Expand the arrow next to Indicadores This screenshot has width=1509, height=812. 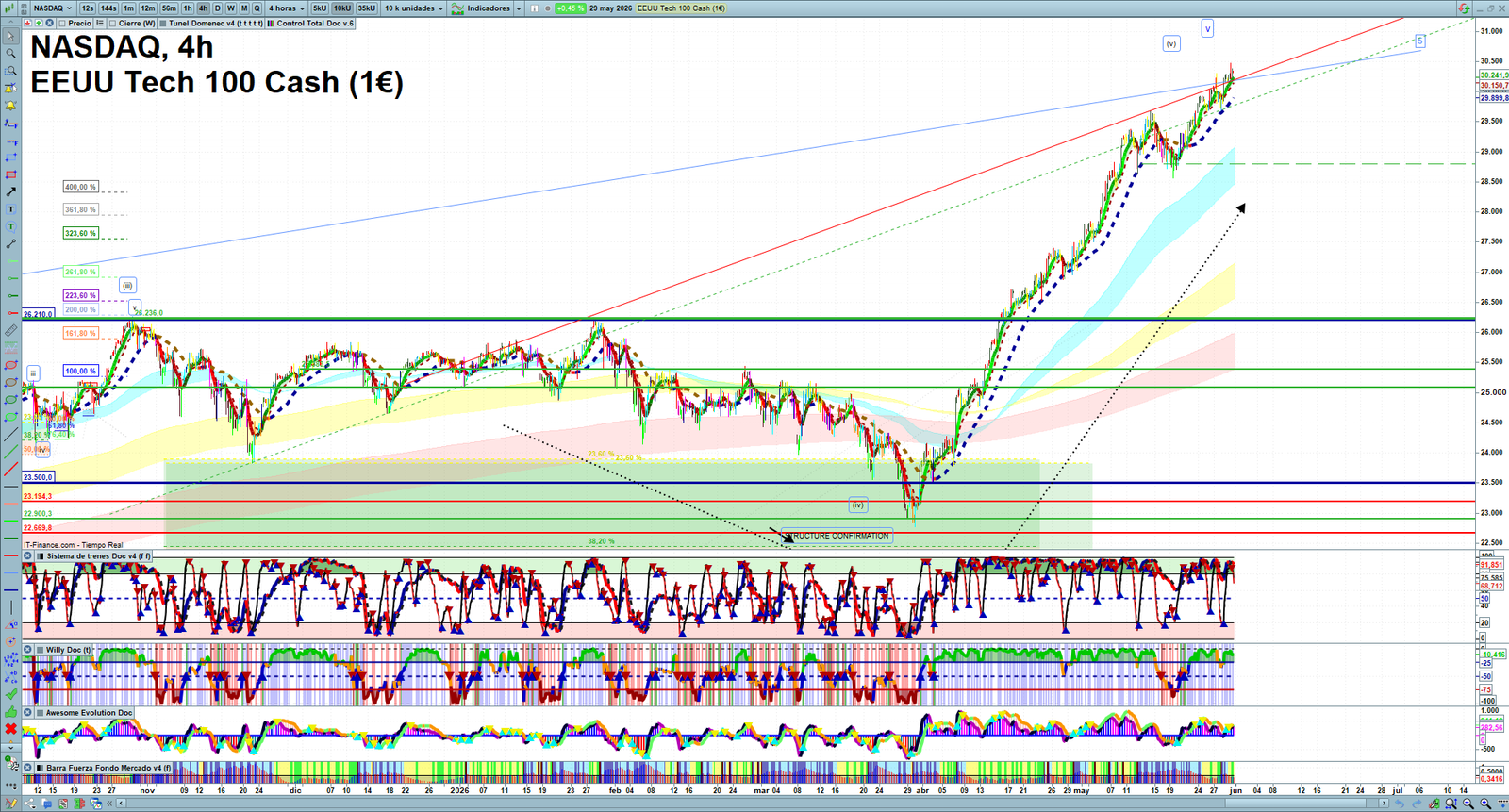pos(519,8)
